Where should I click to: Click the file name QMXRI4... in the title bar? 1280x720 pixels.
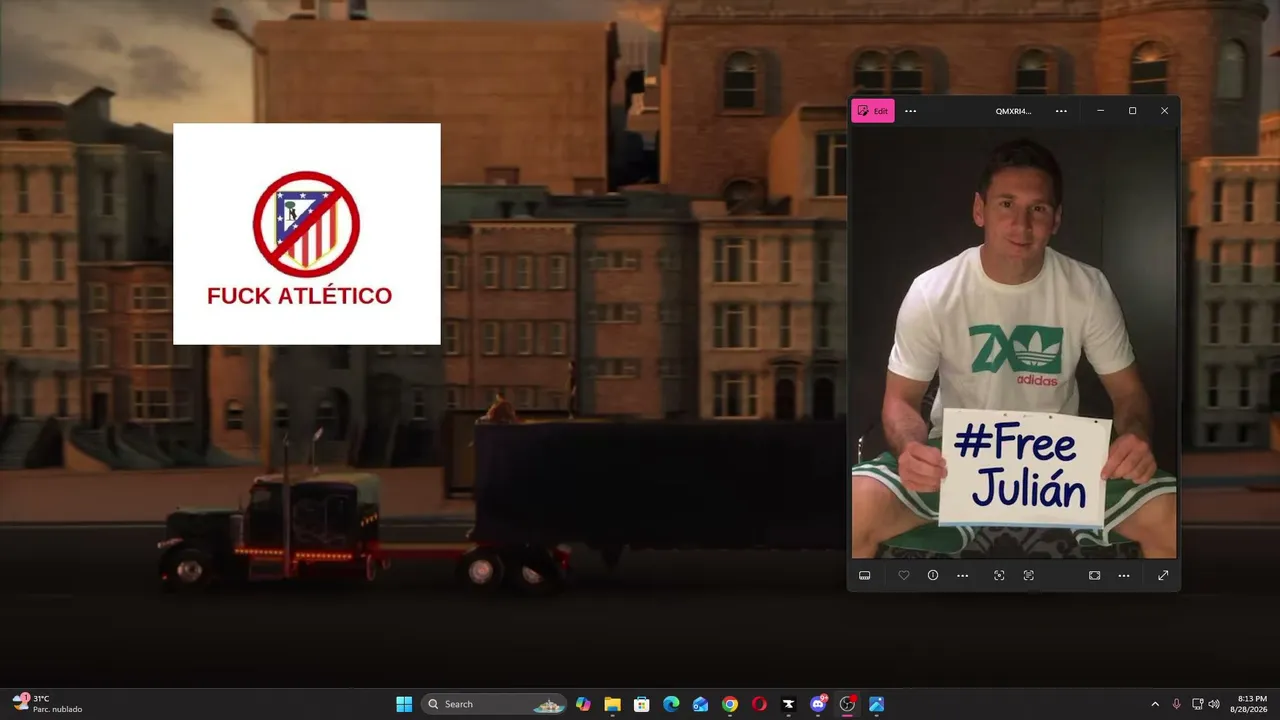1013,111
